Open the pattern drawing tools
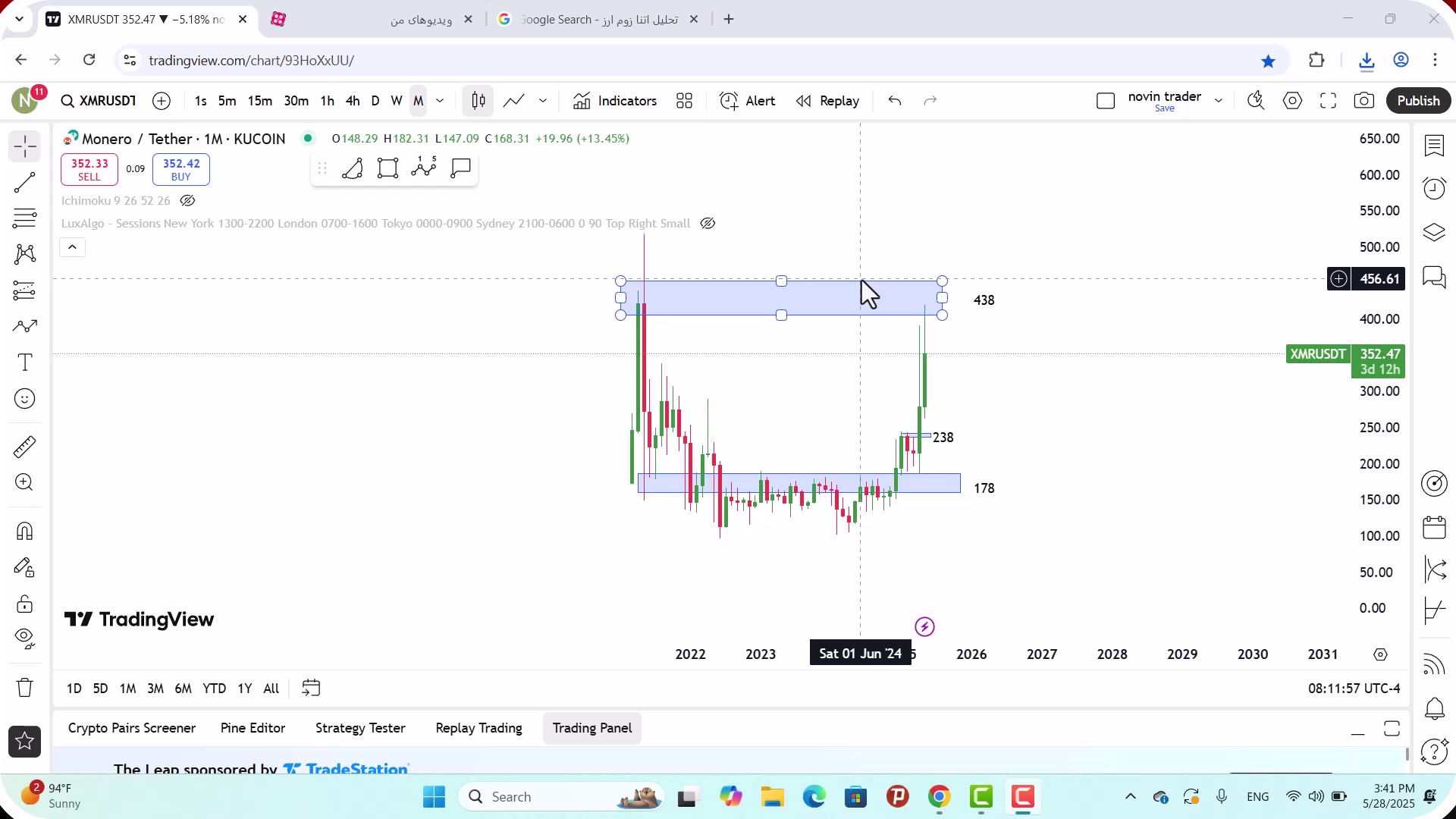The width and height of the screenshot is (1456, 819). click(24, 254)
